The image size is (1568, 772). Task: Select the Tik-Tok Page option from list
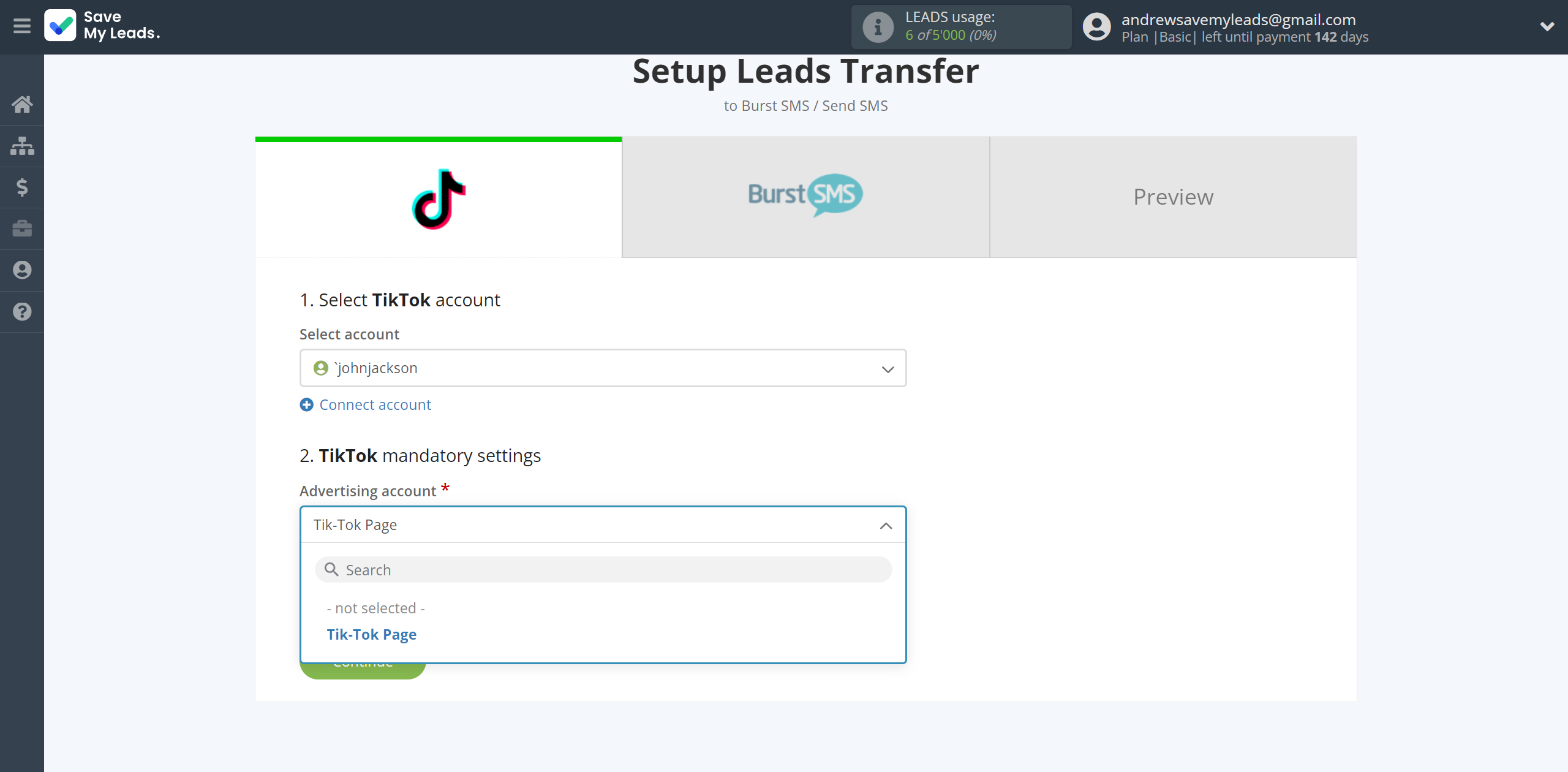(371, 633)
